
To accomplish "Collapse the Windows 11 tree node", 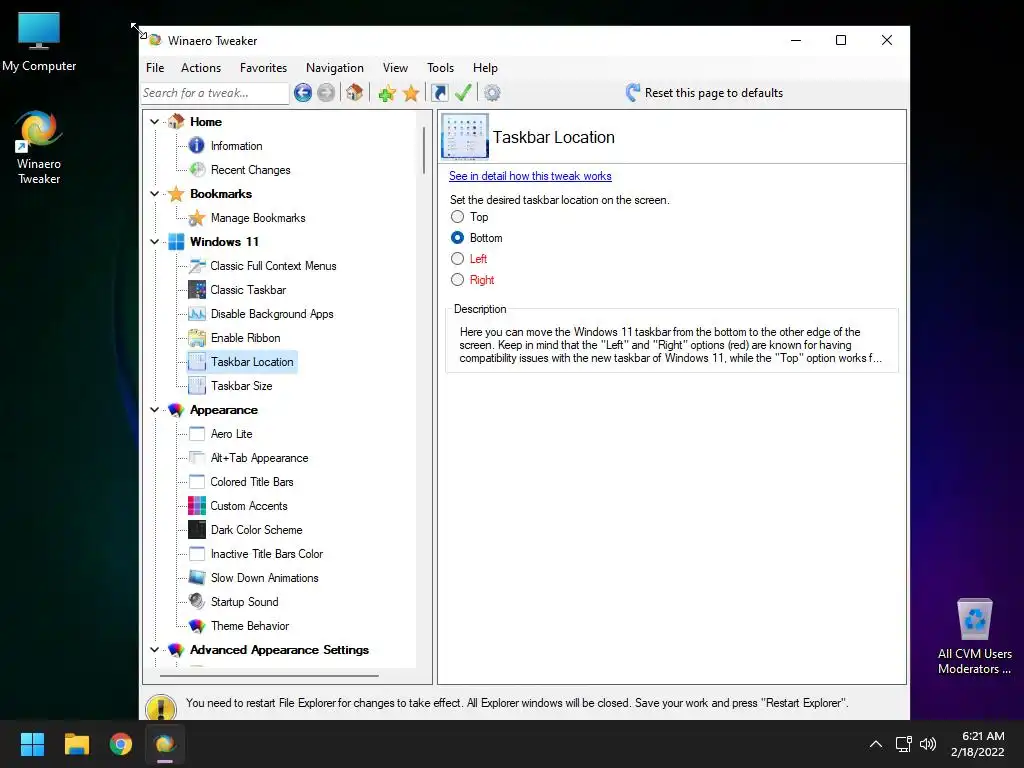I will coord(155,242).
